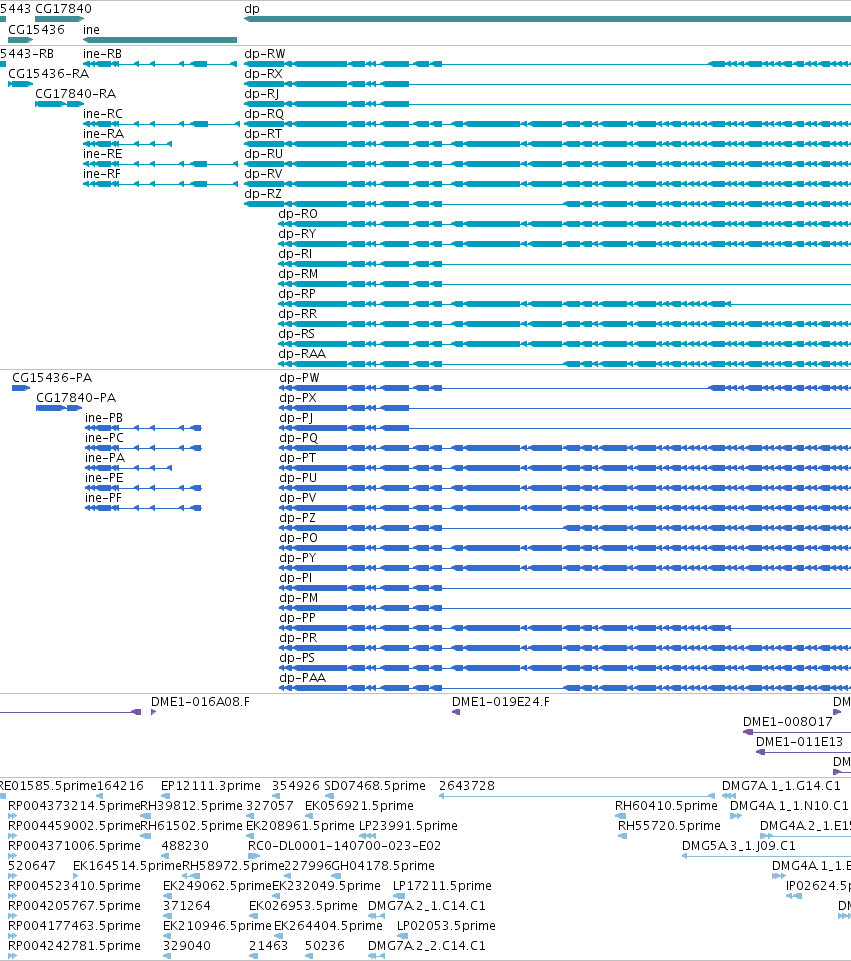The height and width of the screenshot is (961, 851).
Task: Click the dp gene label
Action: (252, 9)
